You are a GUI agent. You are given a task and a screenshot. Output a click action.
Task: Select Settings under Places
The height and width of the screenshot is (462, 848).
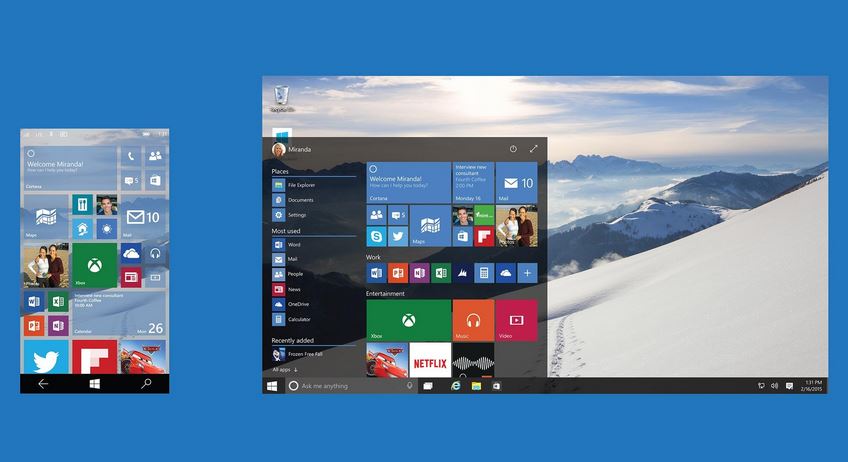(x=297, y=214)
